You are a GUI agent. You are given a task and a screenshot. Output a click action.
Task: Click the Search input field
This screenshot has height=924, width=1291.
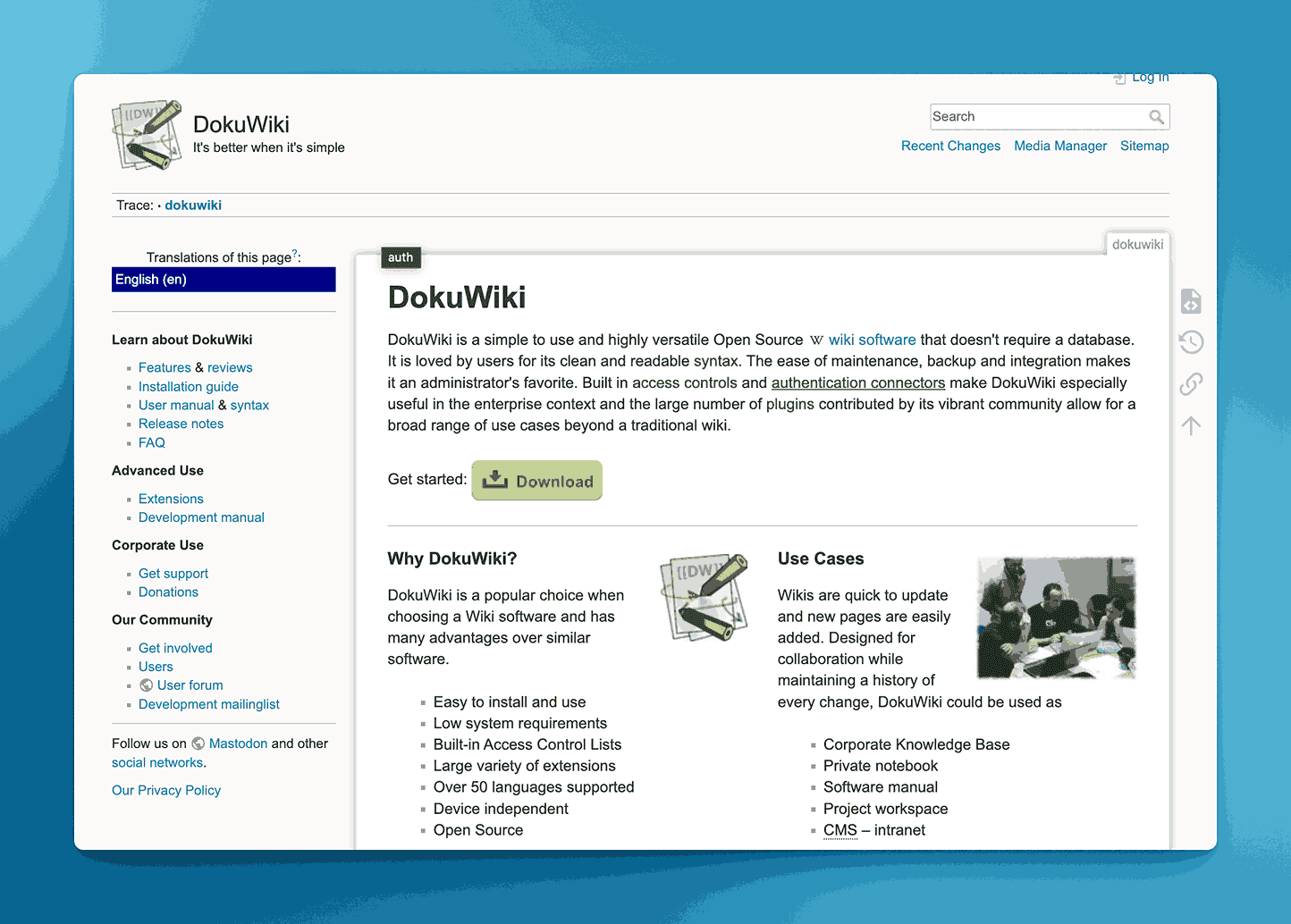pyautogui.click(x=1050, y=117)
